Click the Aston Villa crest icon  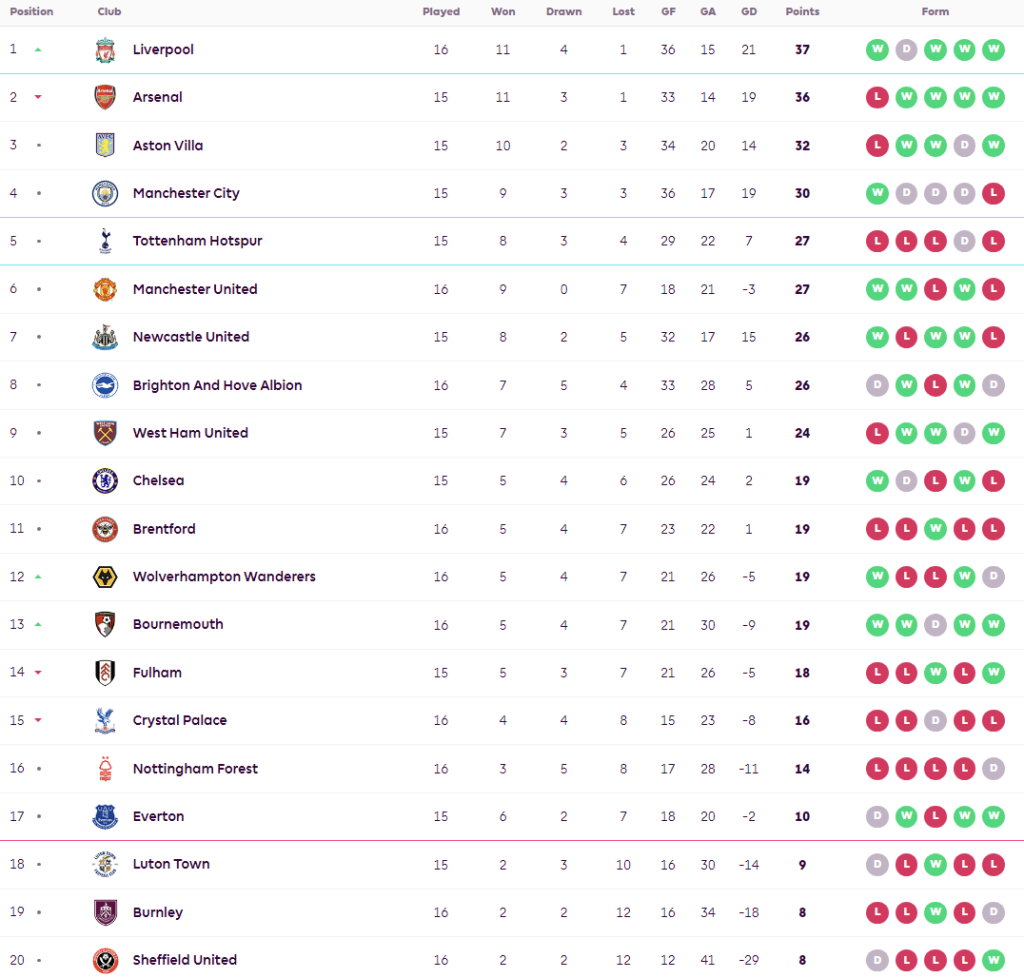click(105, 146)
